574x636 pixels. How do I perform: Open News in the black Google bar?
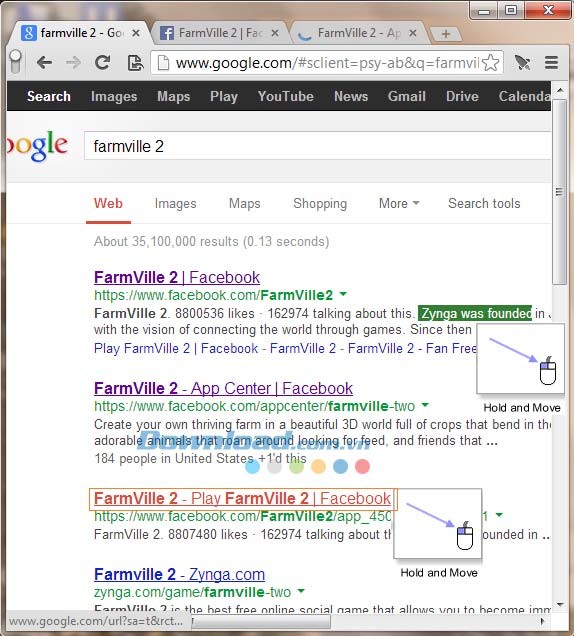[351, 97]
